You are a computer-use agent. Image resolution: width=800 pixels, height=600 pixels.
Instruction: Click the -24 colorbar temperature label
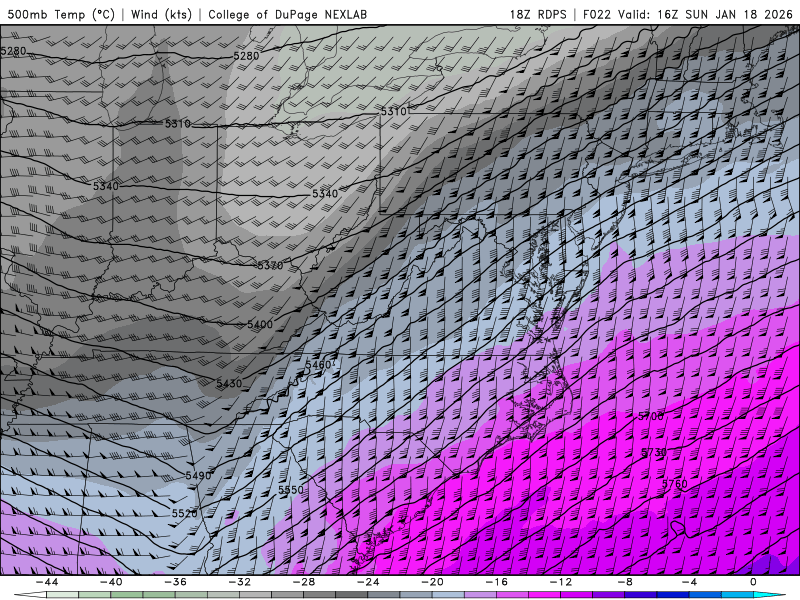[368, 582]
